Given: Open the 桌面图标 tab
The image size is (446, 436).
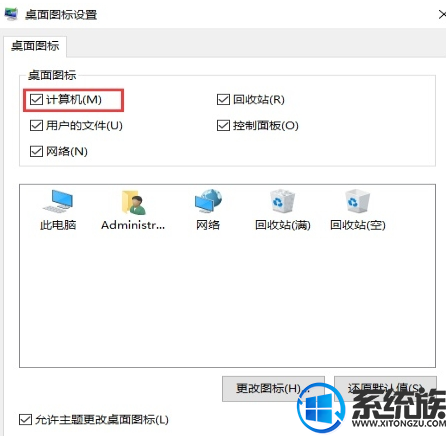Looking at the screenshot, I should pos(35,46).
